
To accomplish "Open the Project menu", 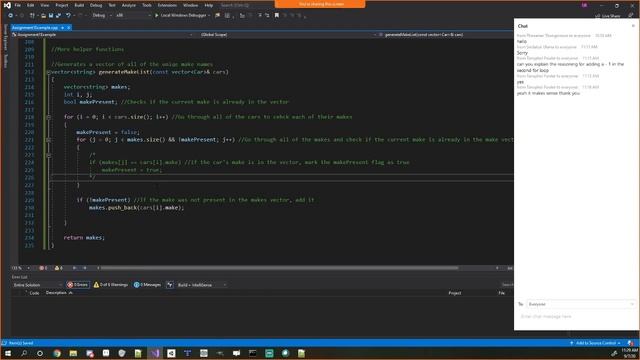I will click(x=62, y=5).
